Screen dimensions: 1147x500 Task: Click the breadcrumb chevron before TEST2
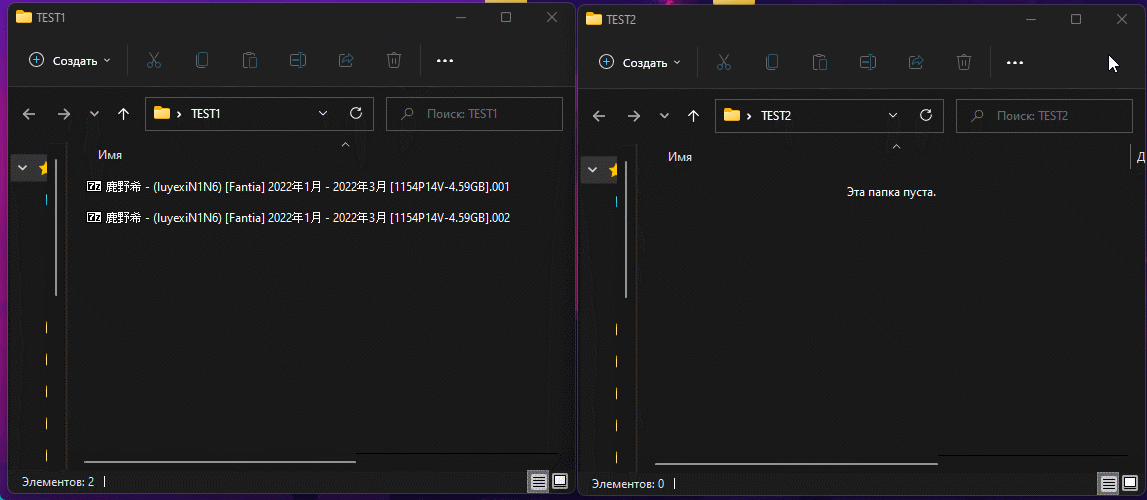click(x=749, y=115)
